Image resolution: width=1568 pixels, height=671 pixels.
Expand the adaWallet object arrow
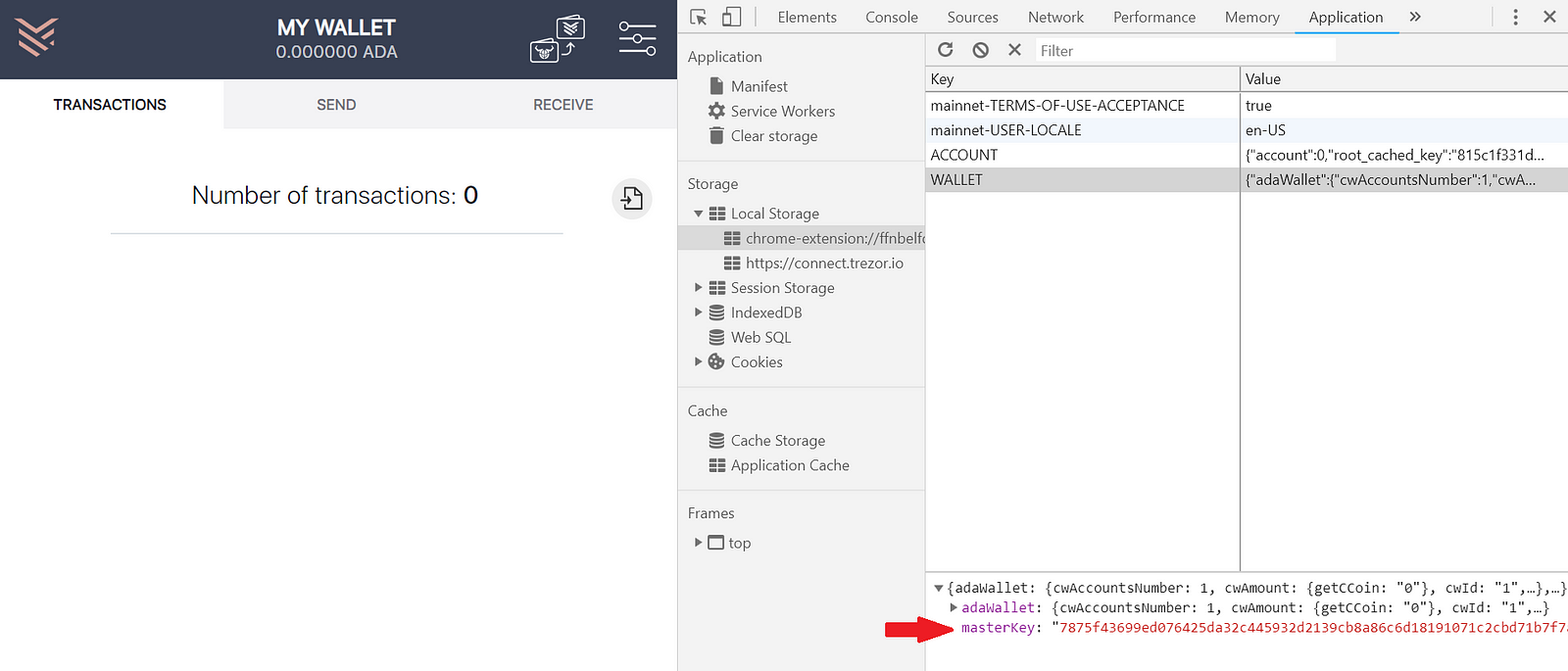pos(953,608)
